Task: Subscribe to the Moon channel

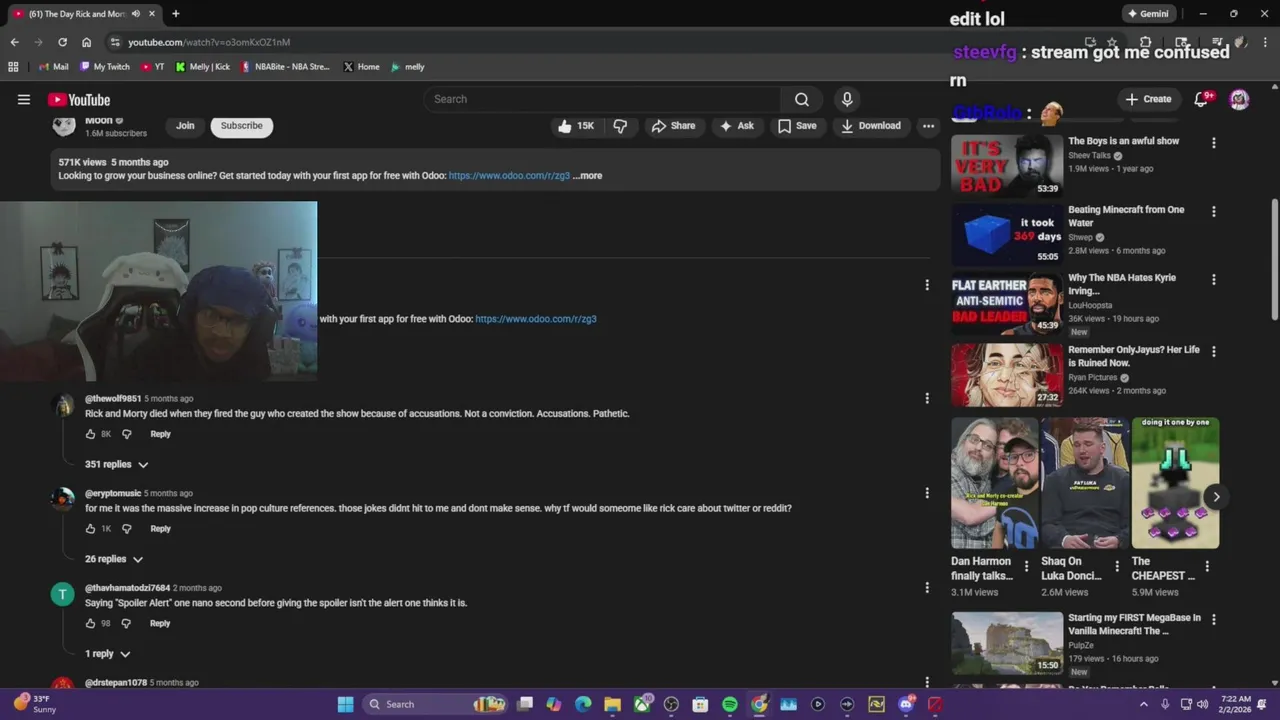Action: pos(242,126)
